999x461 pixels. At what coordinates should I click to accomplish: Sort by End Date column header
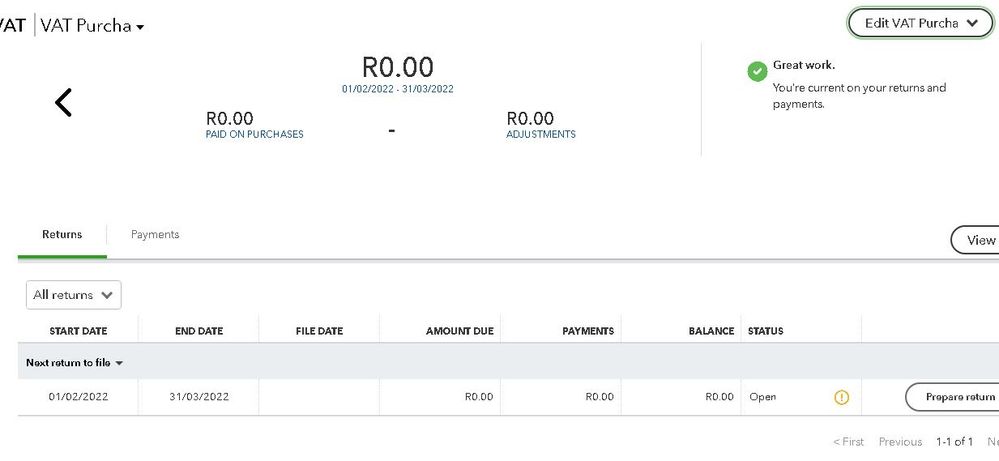[x=198, y=331]
